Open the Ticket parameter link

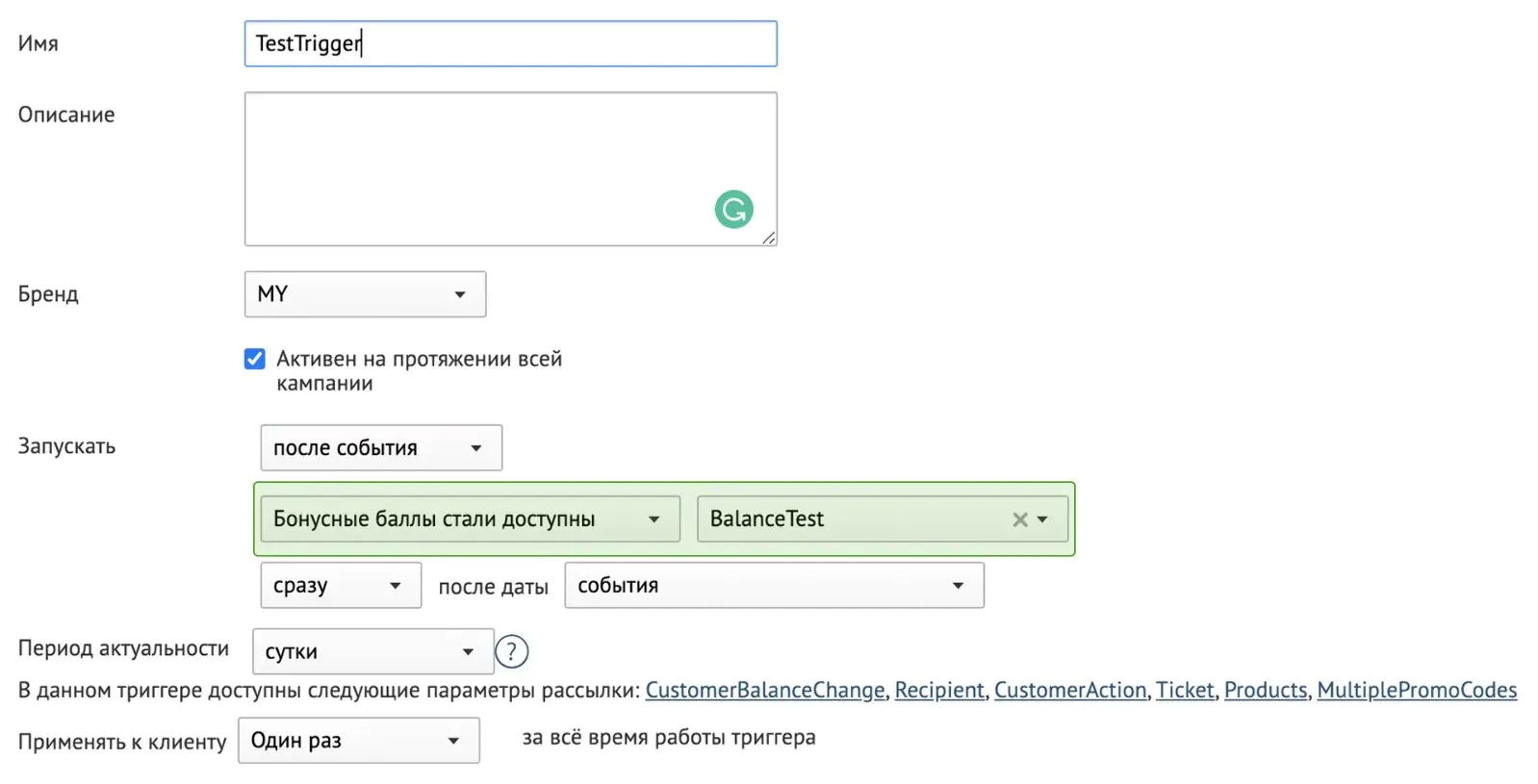pyautogui.click(x=1185, y=690)
